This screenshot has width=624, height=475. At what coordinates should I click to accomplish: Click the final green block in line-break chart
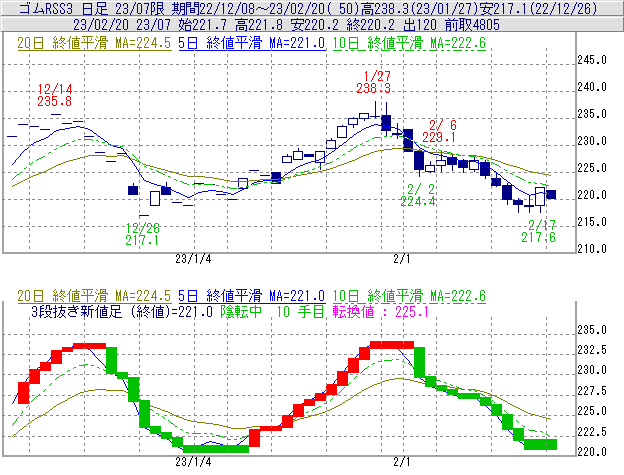click(x=540, y=444)
